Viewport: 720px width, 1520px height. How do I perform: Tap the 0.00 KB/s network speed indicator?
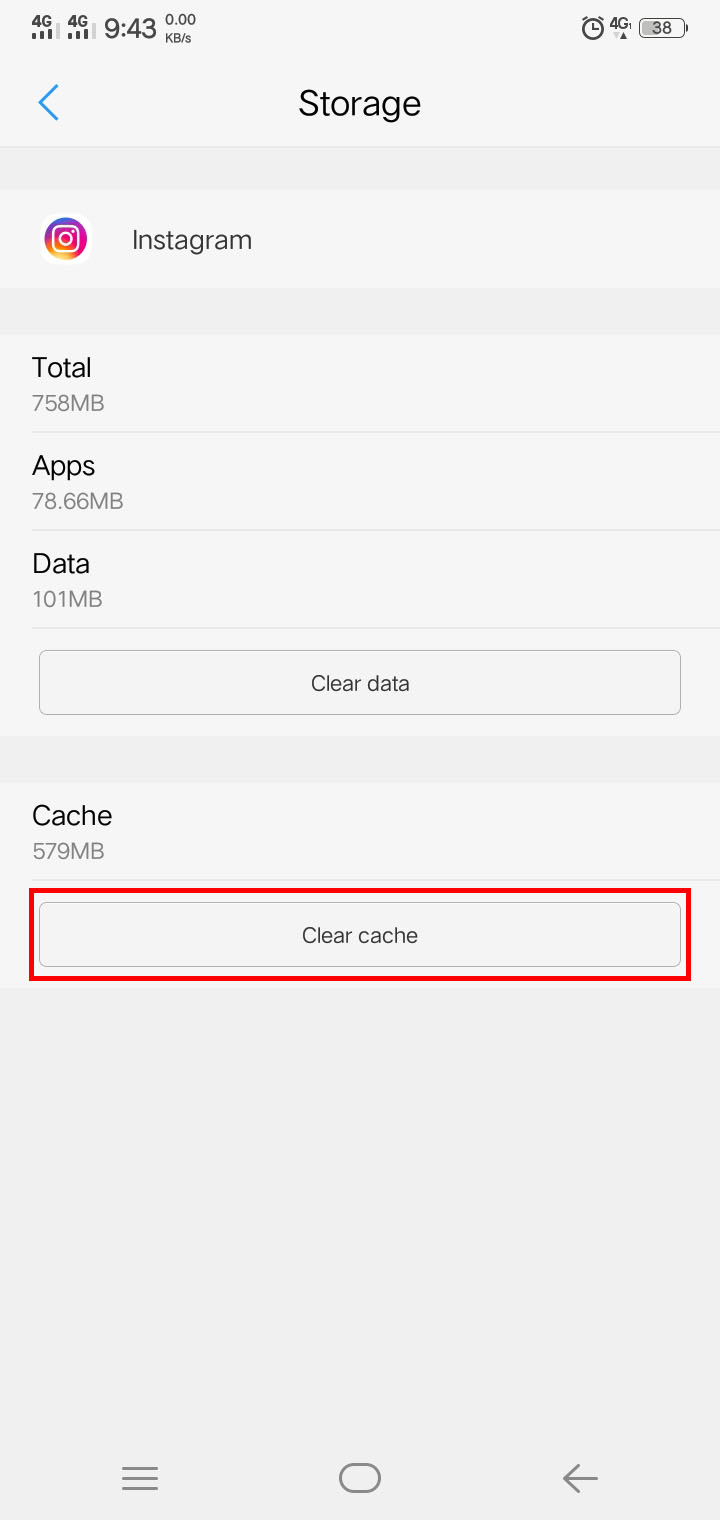tap(180, 28)
